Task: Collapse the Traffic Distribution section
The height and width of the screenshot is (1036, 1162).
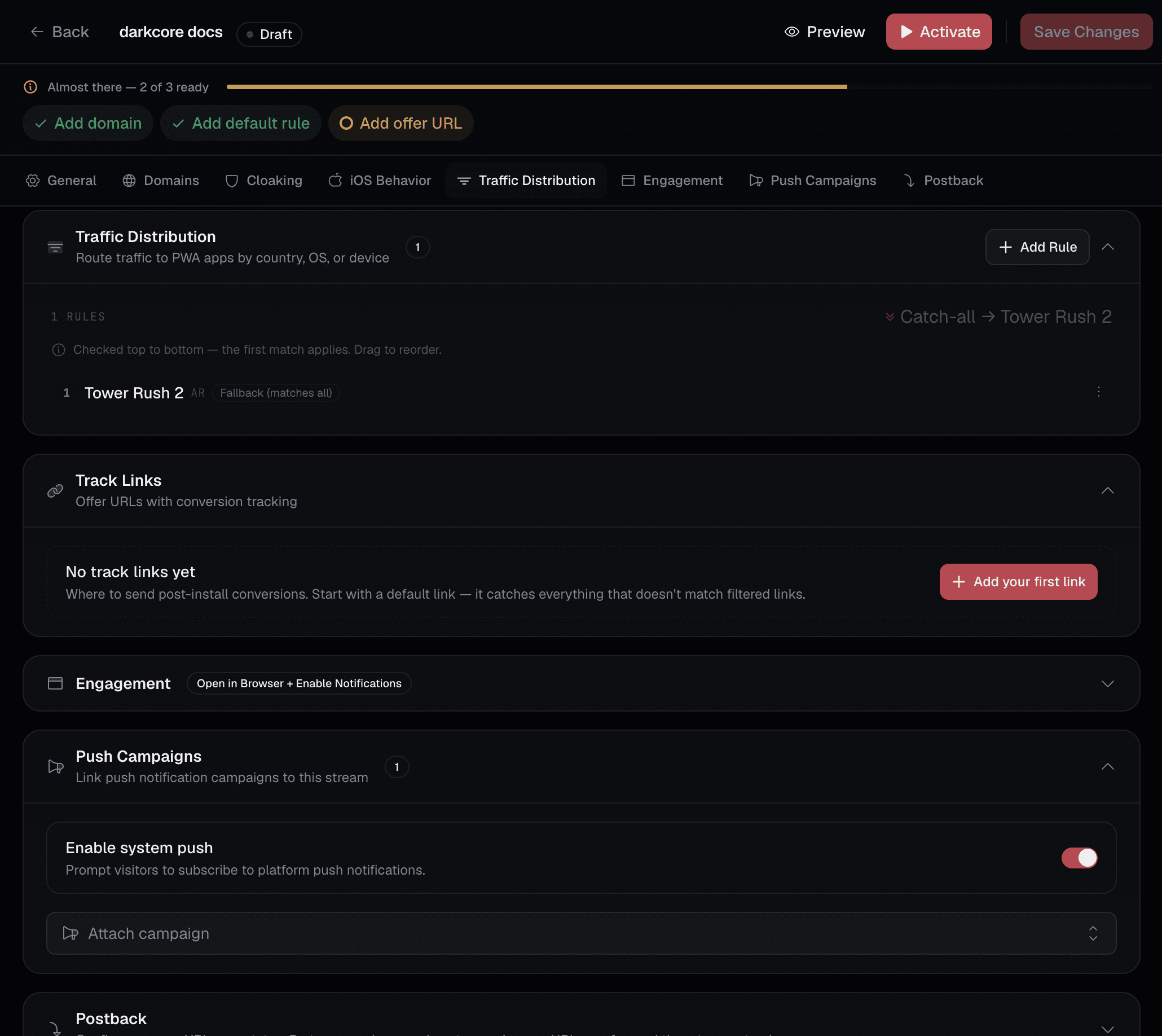Action: point(1107,247)
